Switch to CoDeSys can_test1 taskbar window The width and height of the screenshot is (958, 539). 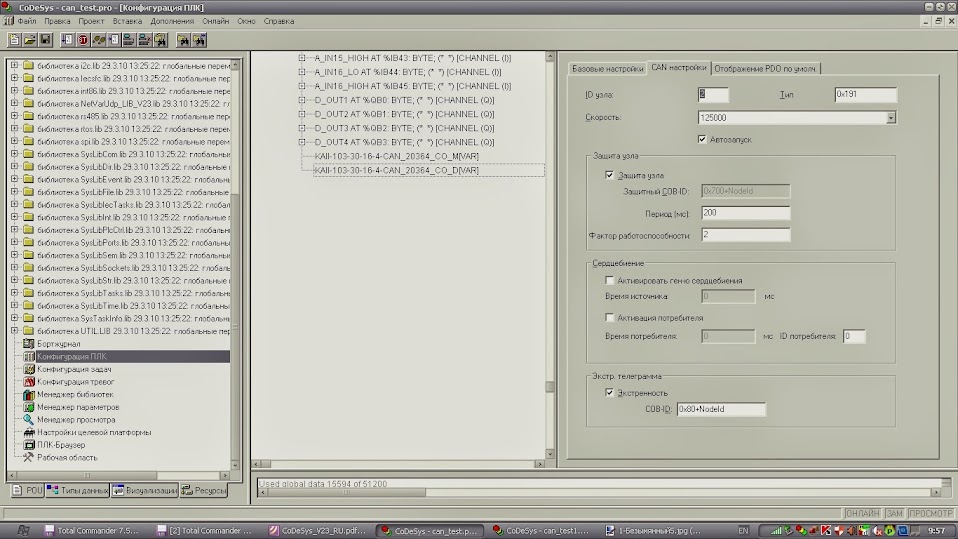coord(541,530)
